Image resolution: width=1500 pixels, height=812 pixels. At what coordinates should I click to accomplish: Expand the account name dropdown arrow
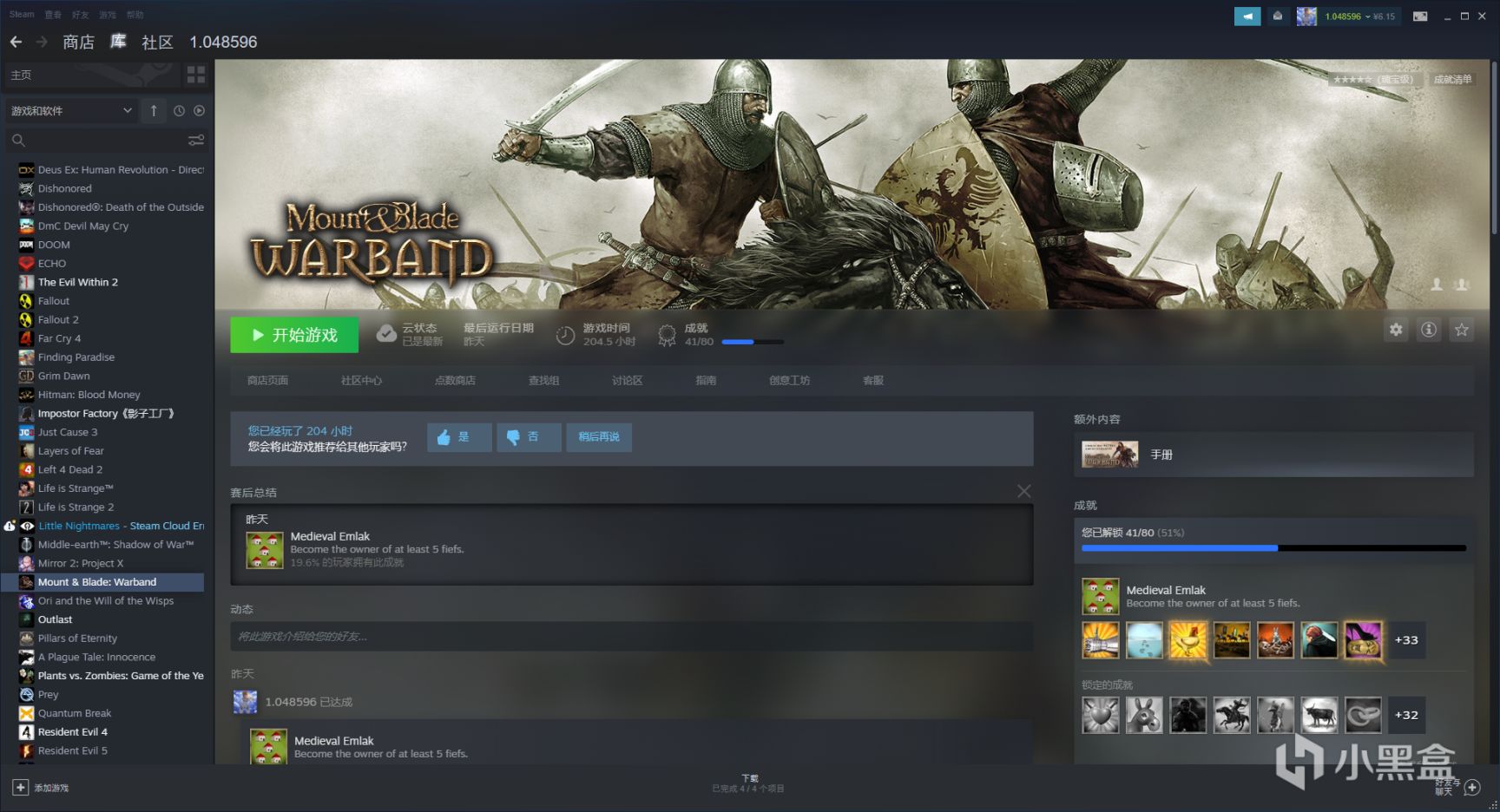coord(1368,16)
